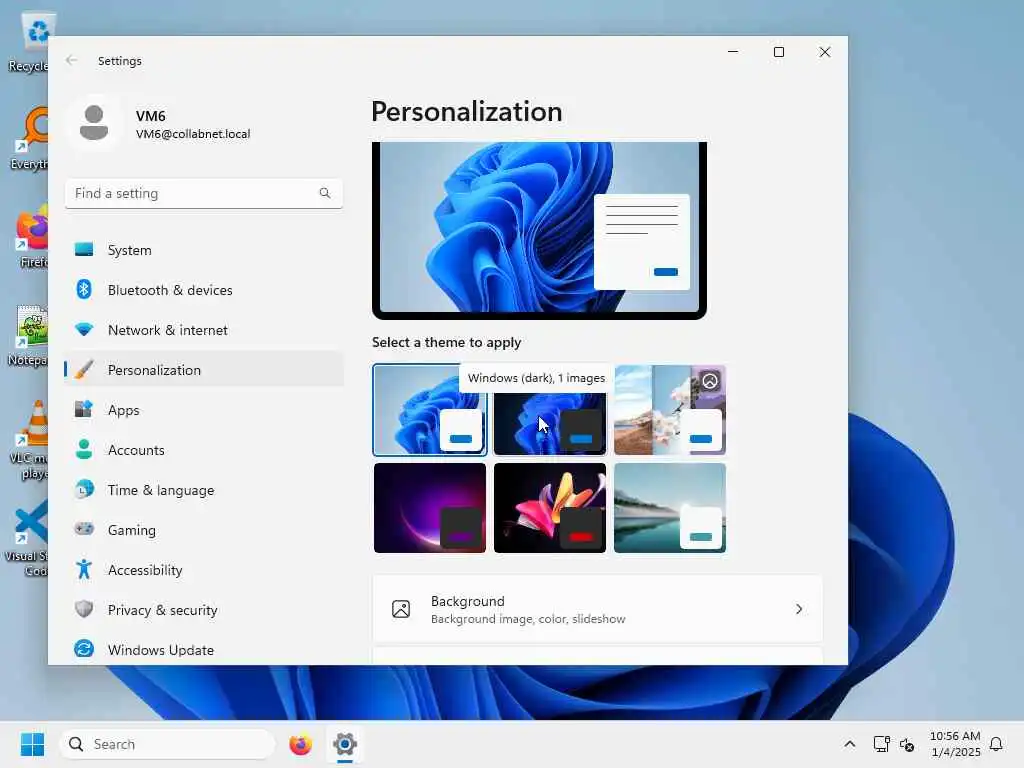Click the Network wifi icon in sidebar
Viewport: 1024px width, 768px height.
(x=84, y=330)
